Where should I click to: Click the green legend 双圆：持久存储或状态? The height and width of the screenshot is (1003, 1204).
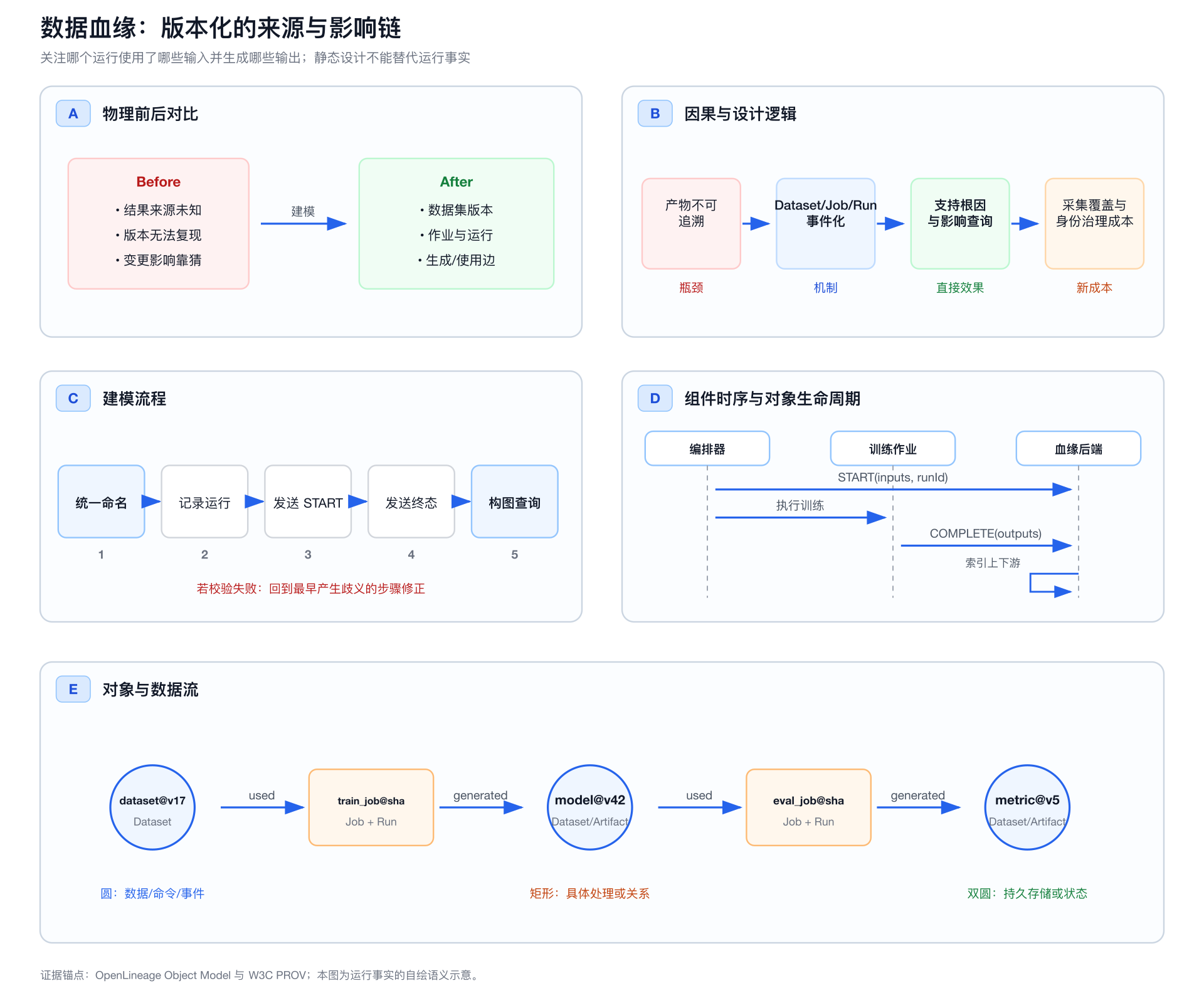click(1027, 893)
